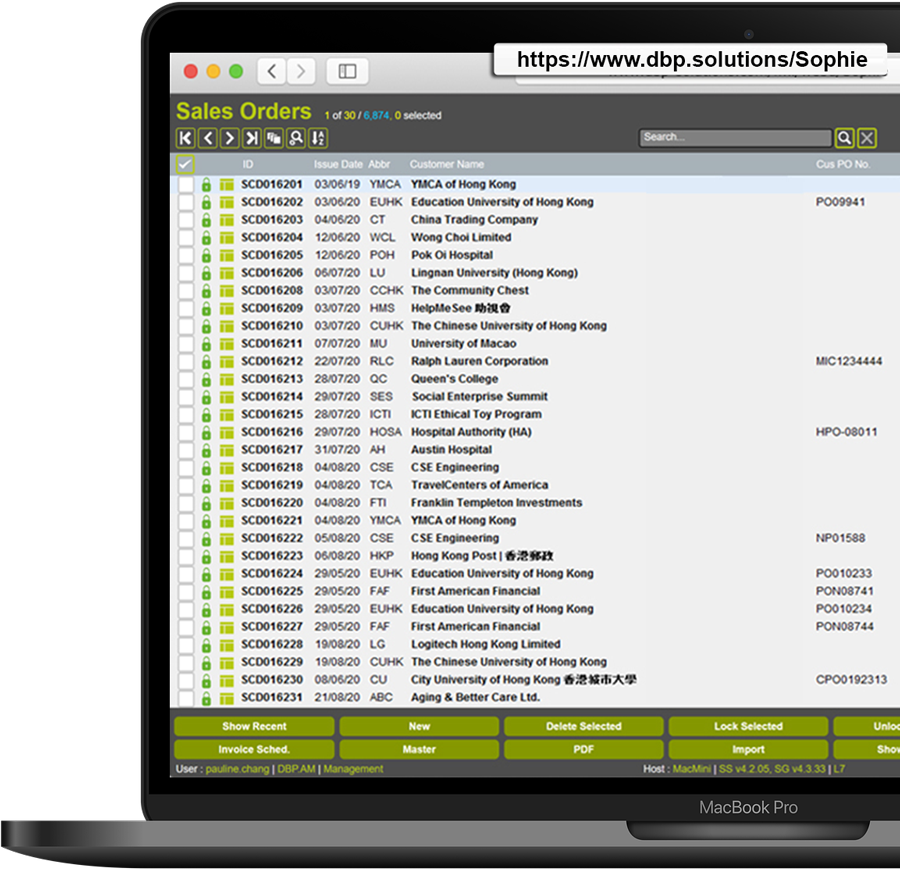Viewport: 900px width, 870px height.
Task: Toggle the select-all checkbox in header
Action: coord(185,164)
